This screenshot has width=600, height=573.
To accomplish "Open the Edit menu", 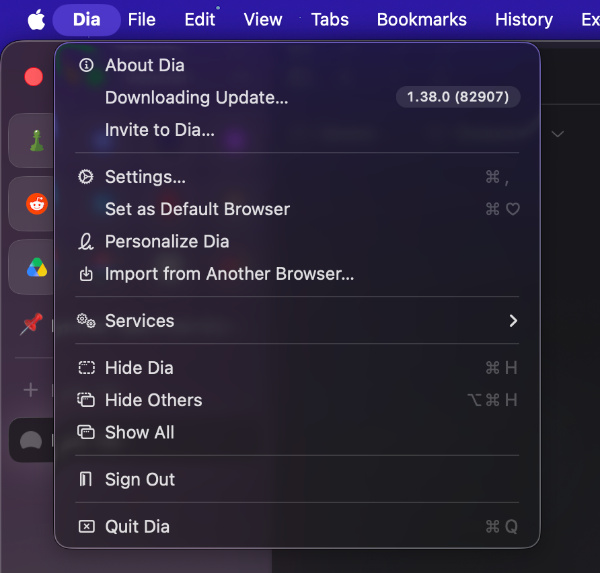I will coord(200,20).
